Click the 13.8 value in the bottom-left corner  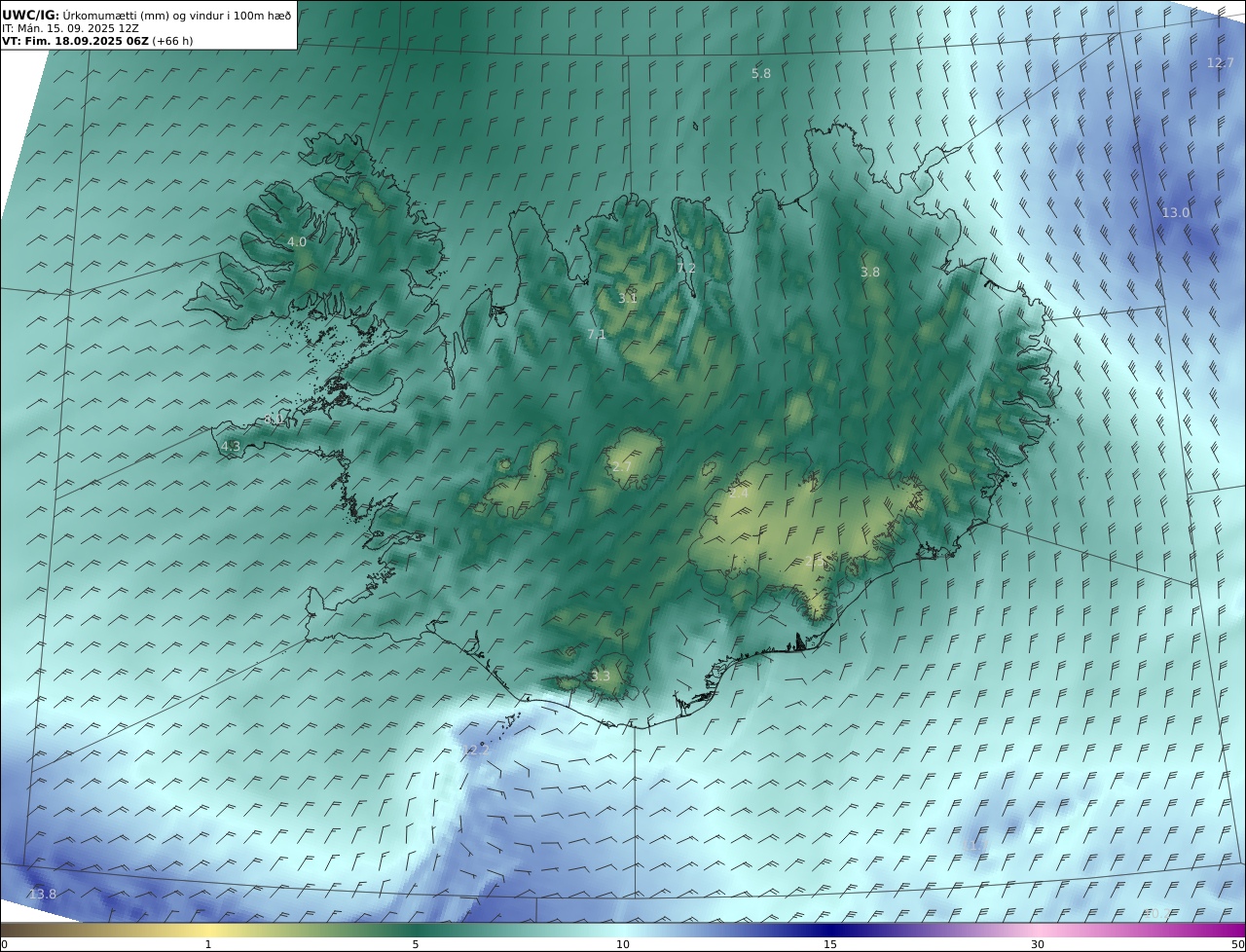[x=42, y=895]
